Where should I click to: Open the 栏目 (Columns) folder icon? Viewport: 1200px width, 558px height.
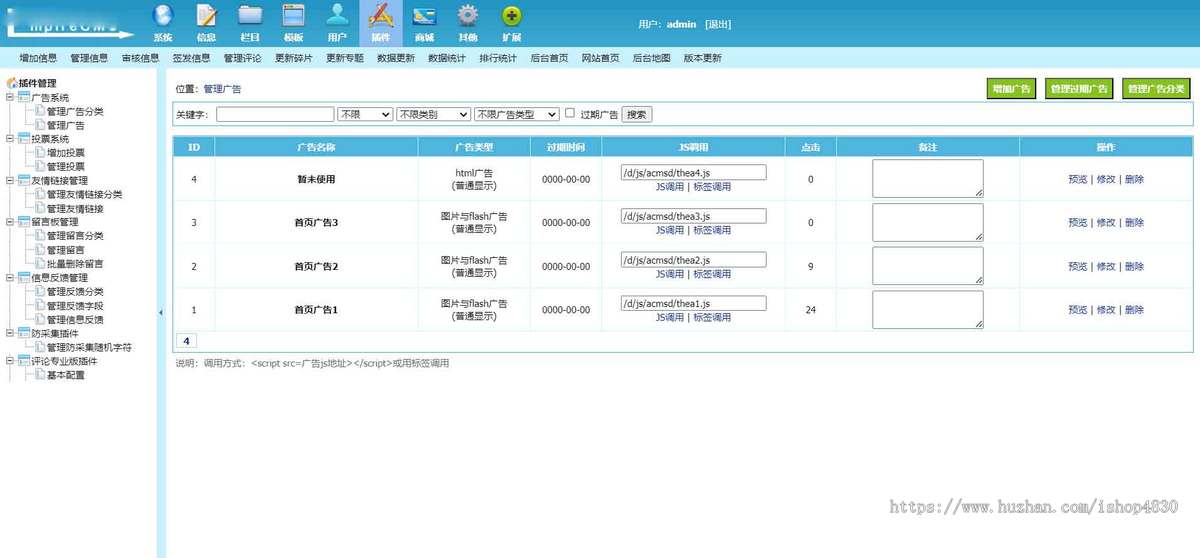(250, 15)
